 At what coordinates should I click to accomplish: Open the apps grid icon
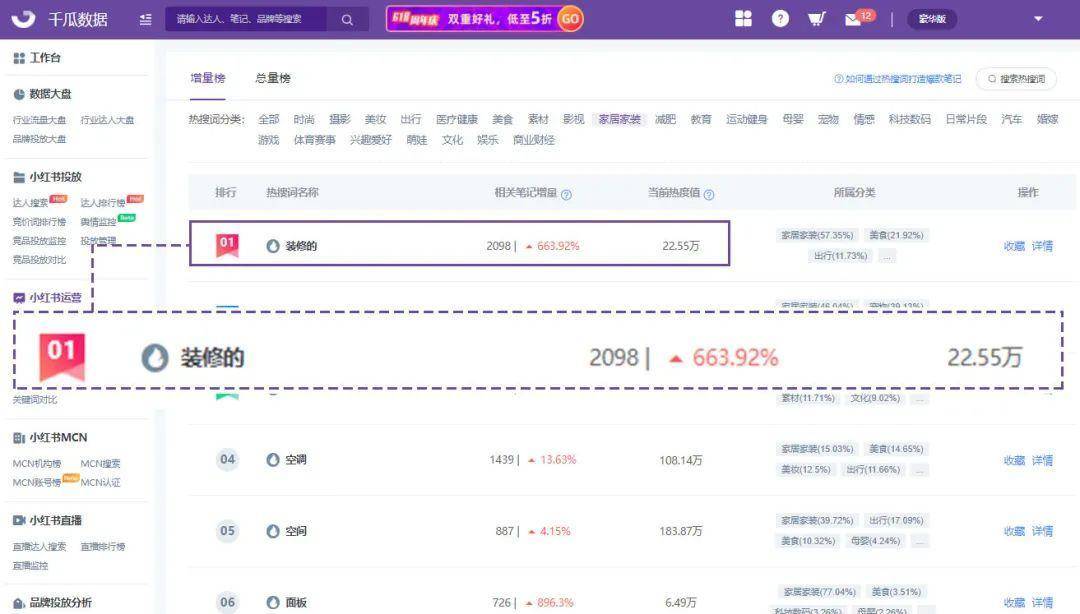pyautogui.click(x=743, y=19)
